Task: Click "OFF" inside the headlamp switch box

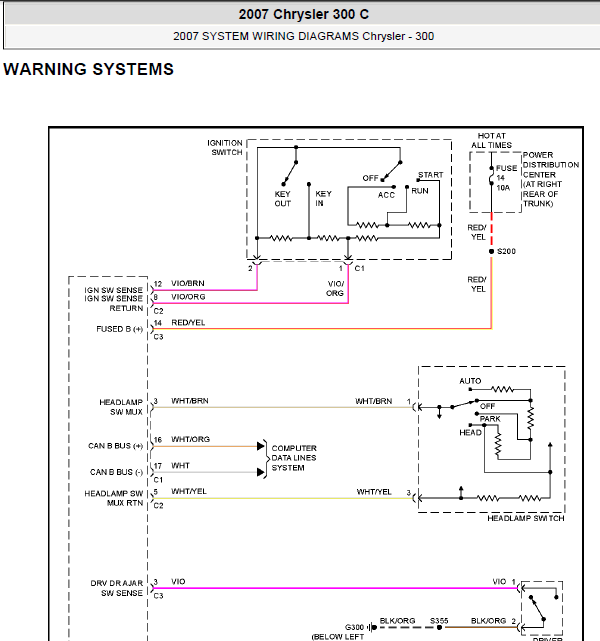Action: (x=487, y=406)
